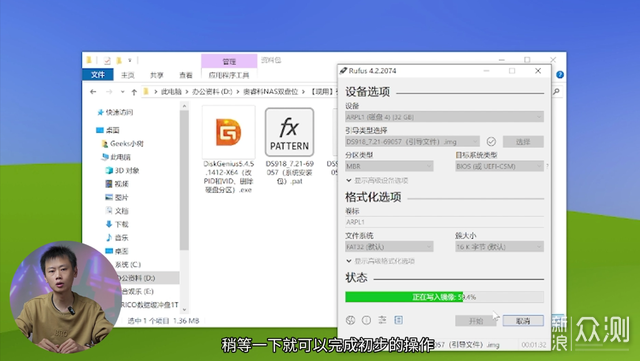Image resolution: width=640 pixels, height=361 pixels.
Task: Go up one folder level in Explorer
Action: point(134,92)
